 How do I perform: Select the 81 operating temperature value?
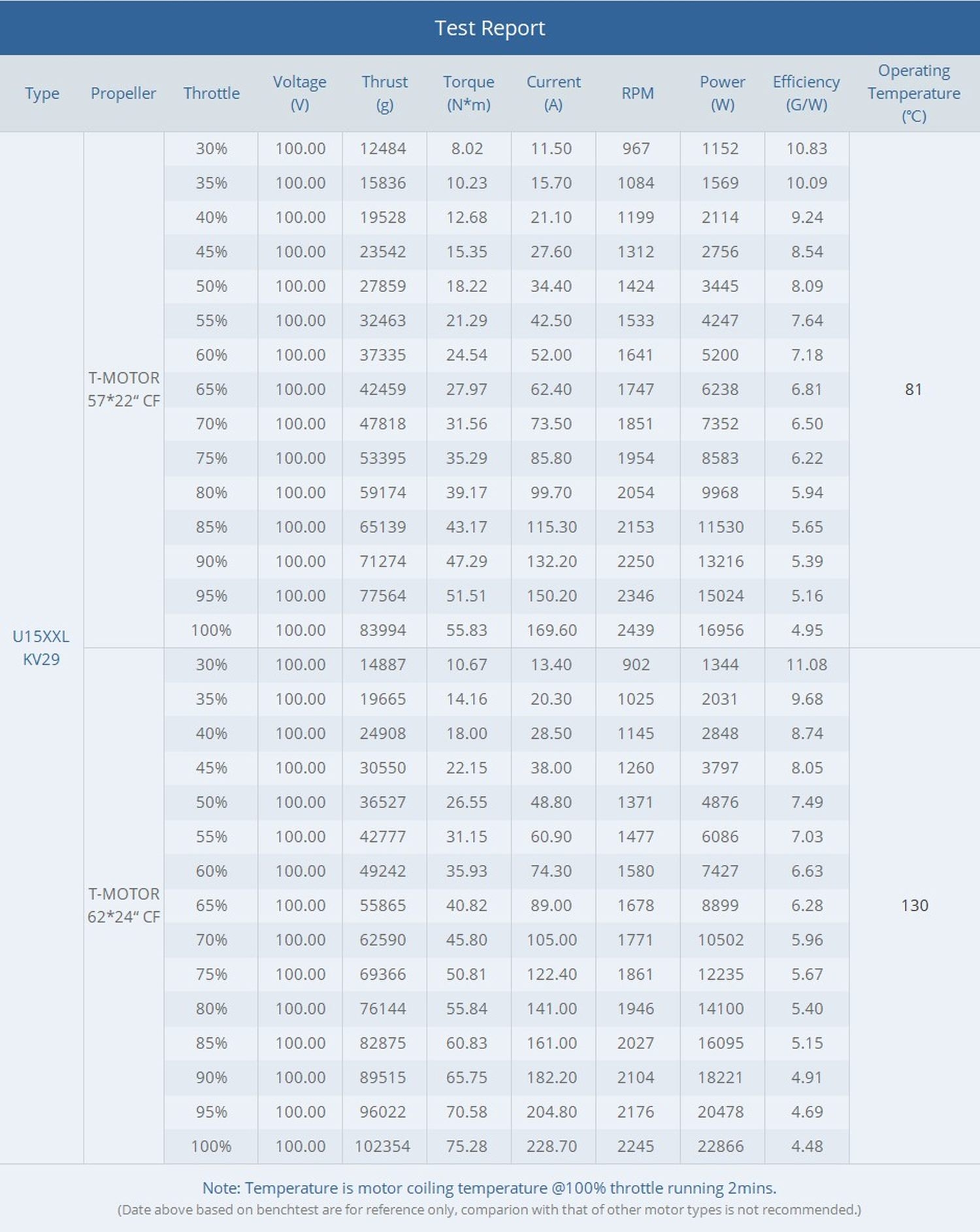[x=913, y=389]
